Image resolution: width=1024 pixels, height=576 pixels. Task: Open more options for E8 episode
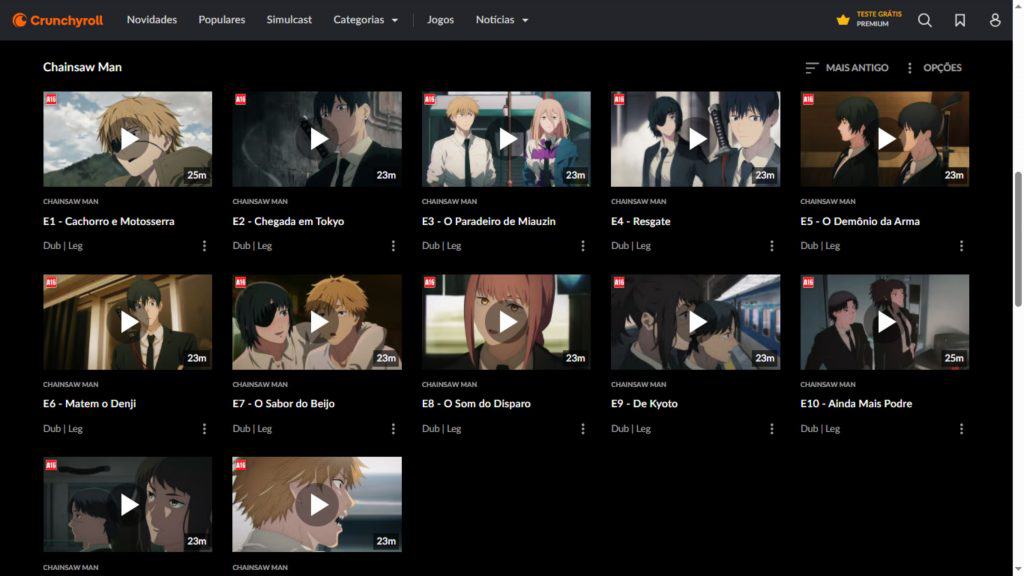583,428
